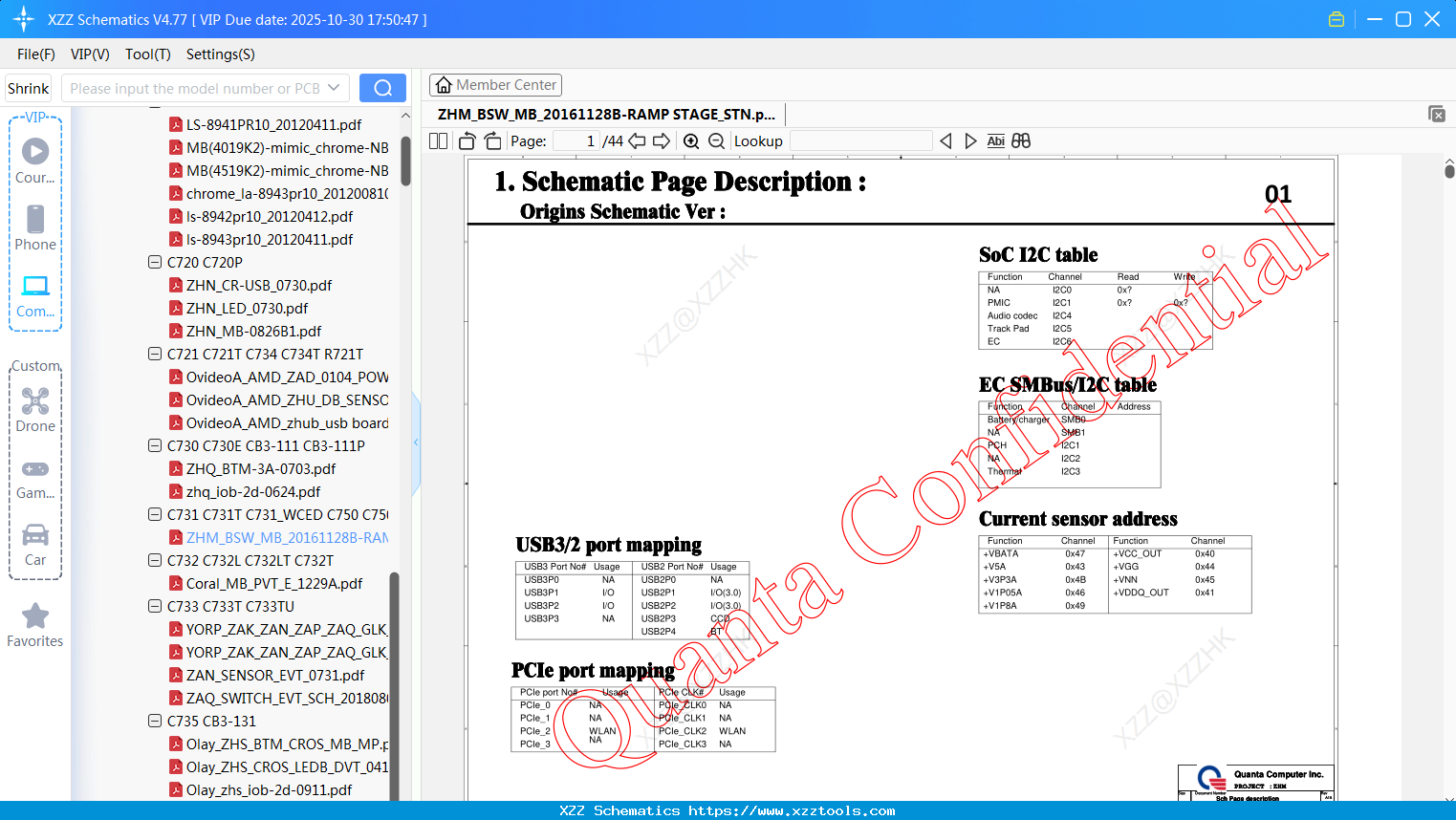Open the VIP(V) menu
Viewport: 1456px width, 820px height.
tap(90, 54)
